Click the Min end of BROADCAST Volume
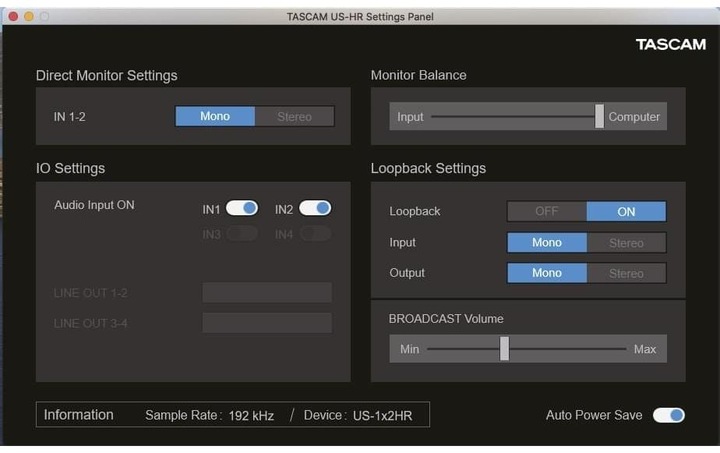Screen dimensions: 720x453 pos(410,349)
